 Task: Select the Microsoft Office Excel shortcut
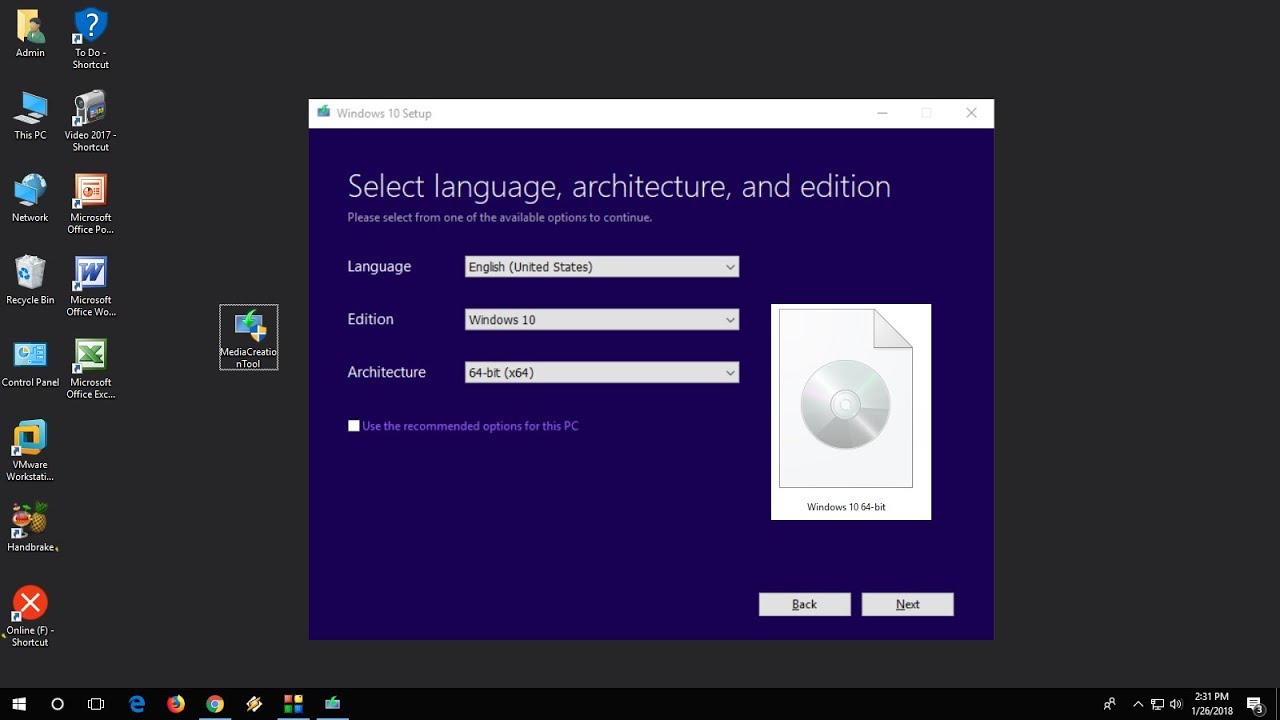91,368
